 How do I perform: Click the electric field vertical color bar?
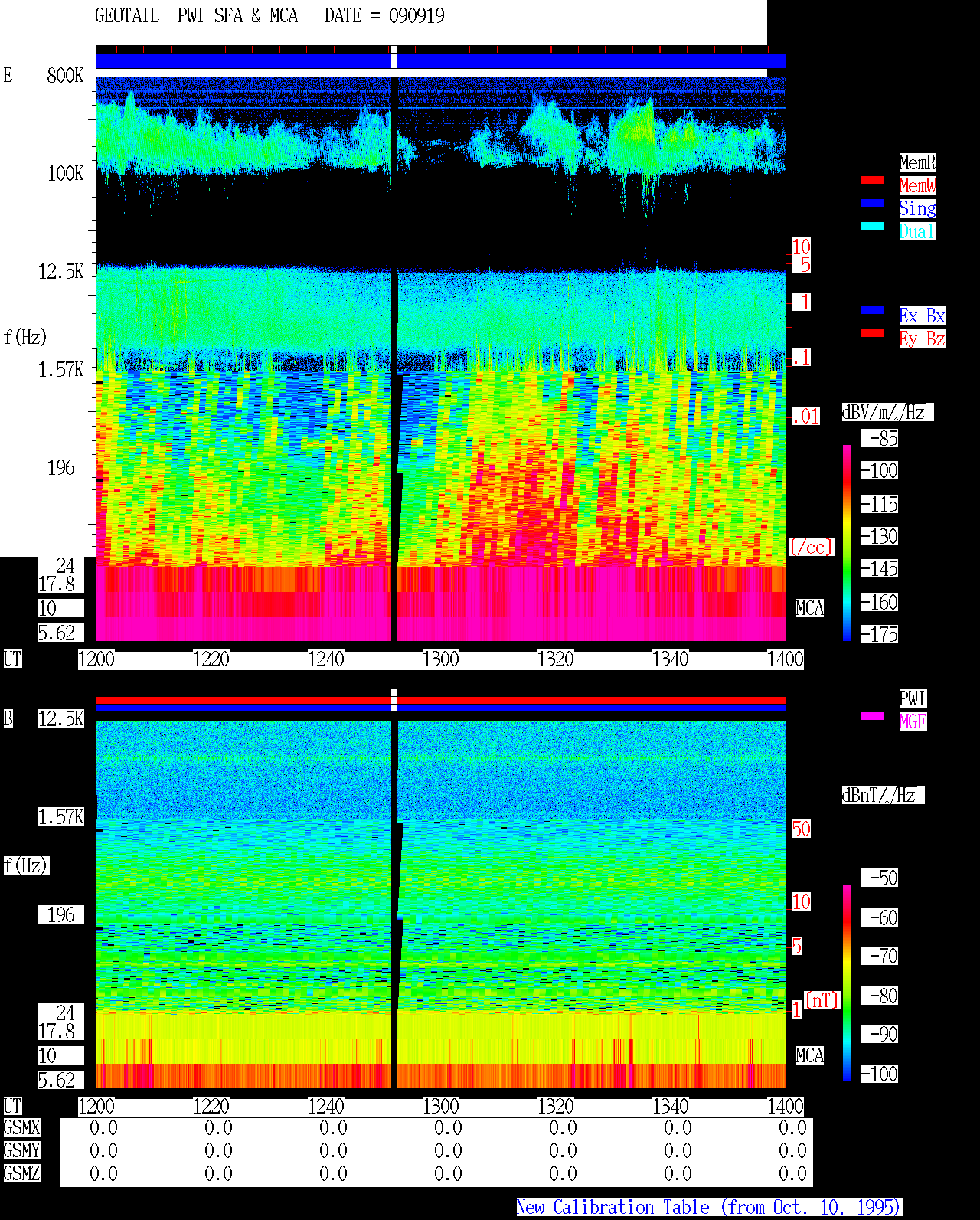(x=847, y=542)
